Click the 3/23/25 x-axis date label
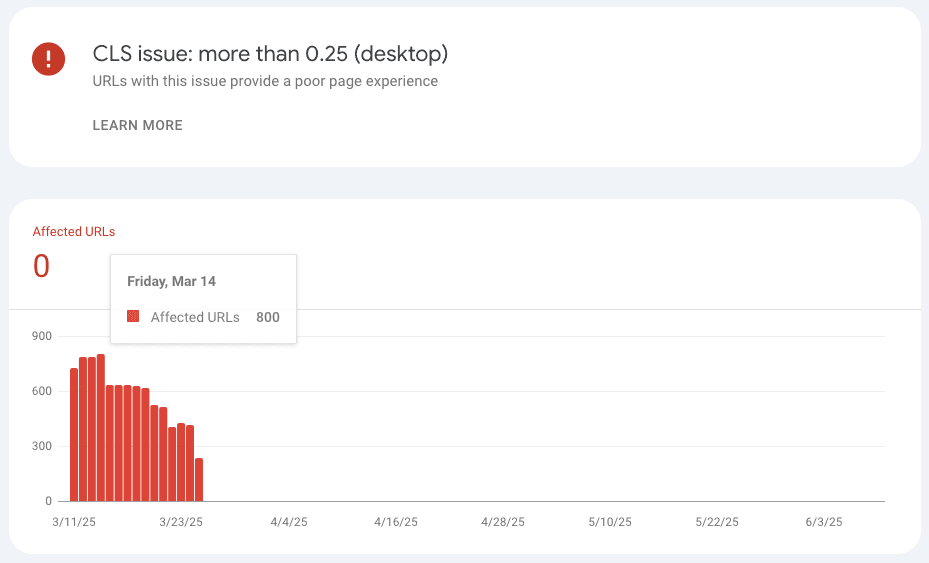929x563 pixels. click(181, 522)
